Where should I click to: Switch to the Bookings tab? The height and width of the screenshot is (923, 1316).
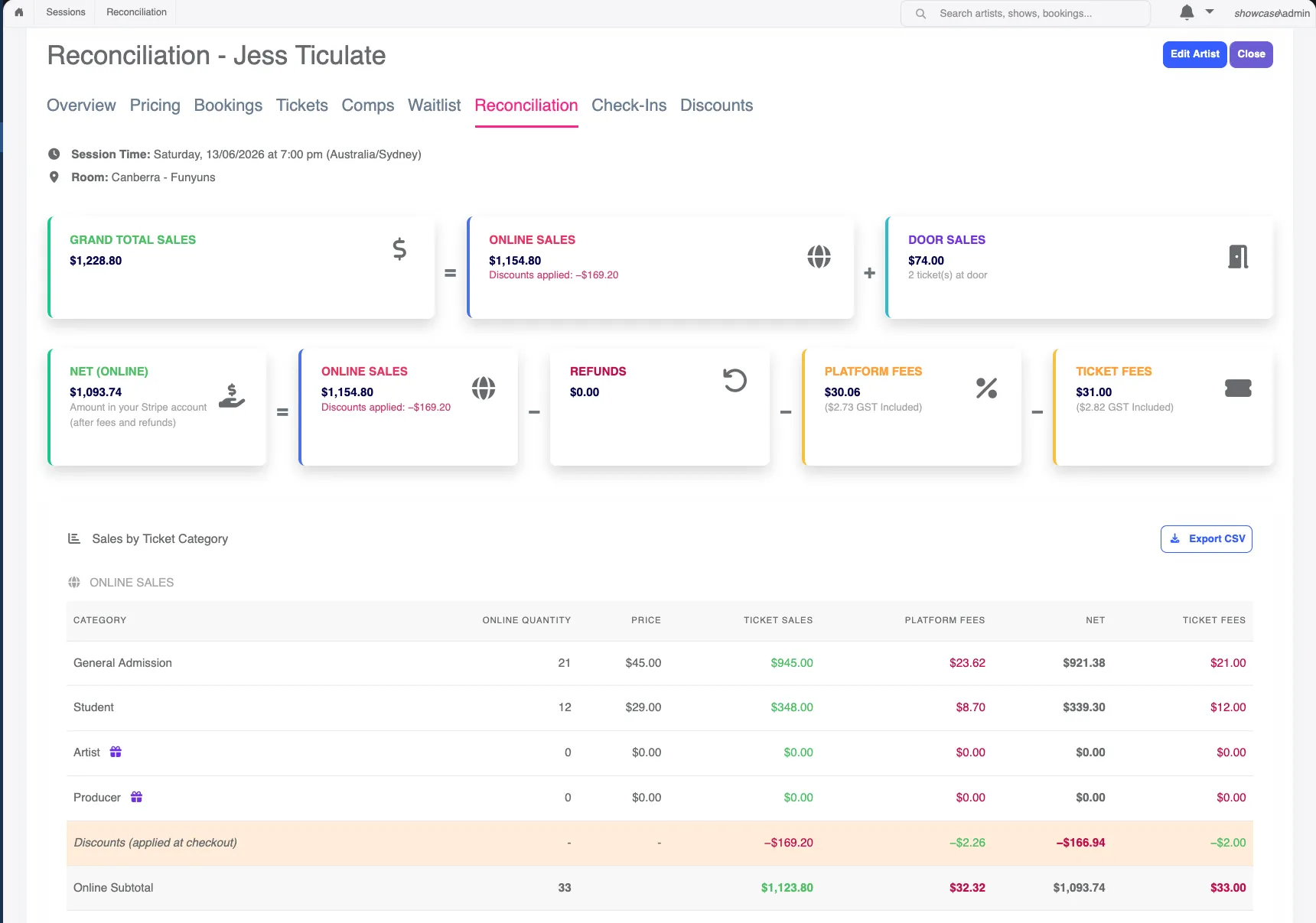228,106
